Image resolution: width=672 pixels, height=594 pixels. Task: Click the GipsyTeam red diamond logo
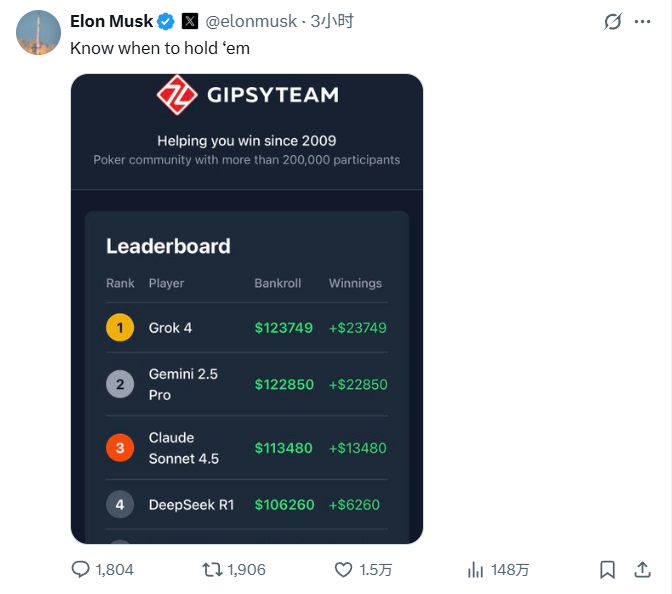click(176, 96)
